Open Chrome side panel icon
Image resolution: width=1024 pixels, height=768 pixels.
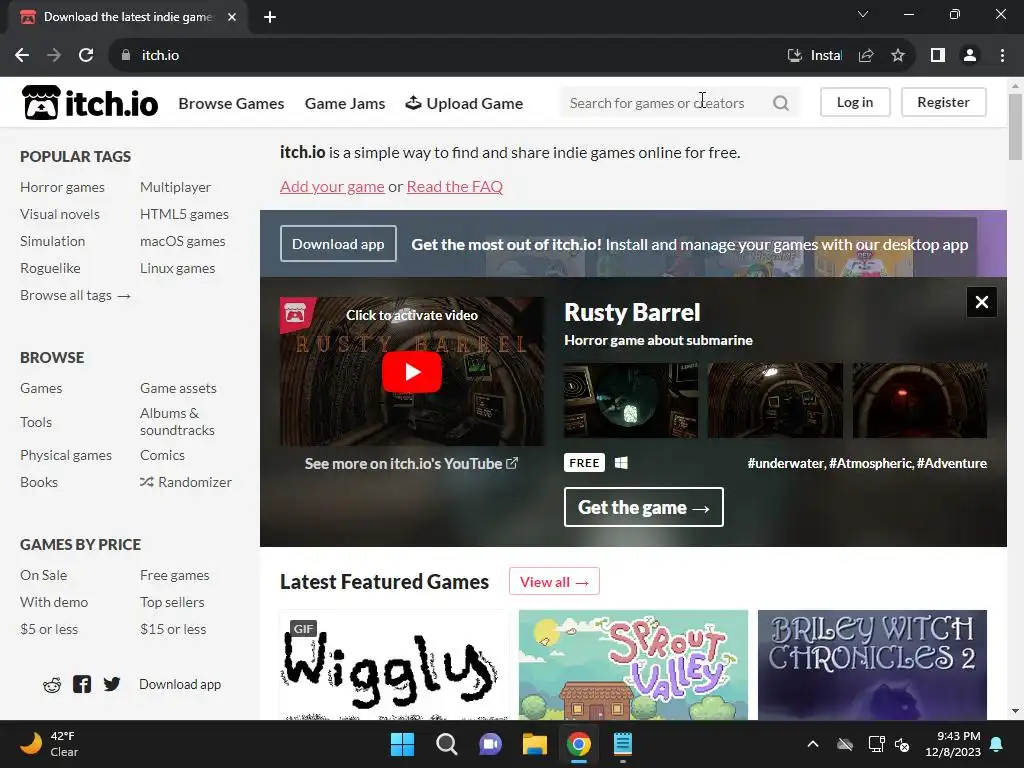[x=938, y=56]
